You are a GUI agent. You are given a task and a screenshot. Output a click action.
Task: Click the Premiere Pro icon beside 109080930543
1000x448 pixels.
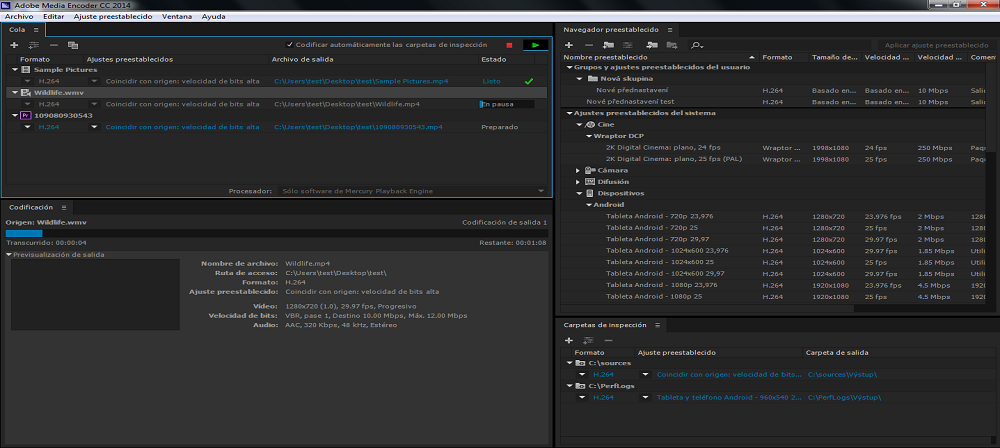pyautogui.click(x=26, y=116)
